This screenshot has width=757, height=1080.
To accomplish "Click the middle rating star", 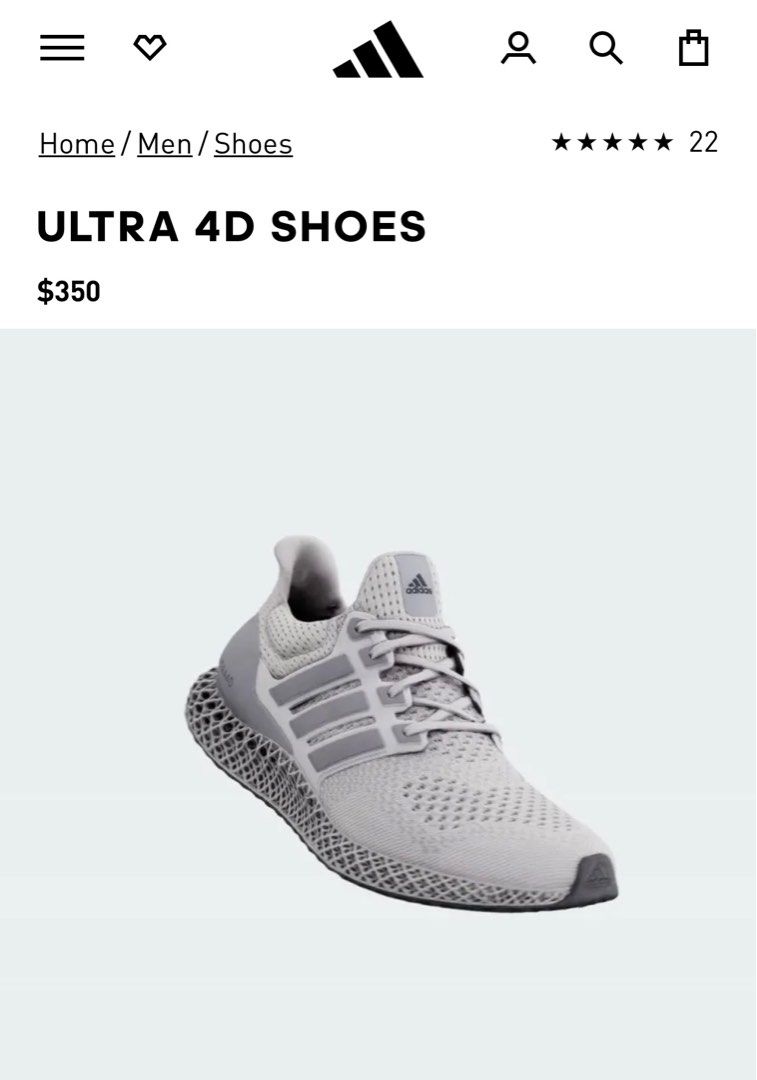I will pyautogui.click(x=612, y=142).
